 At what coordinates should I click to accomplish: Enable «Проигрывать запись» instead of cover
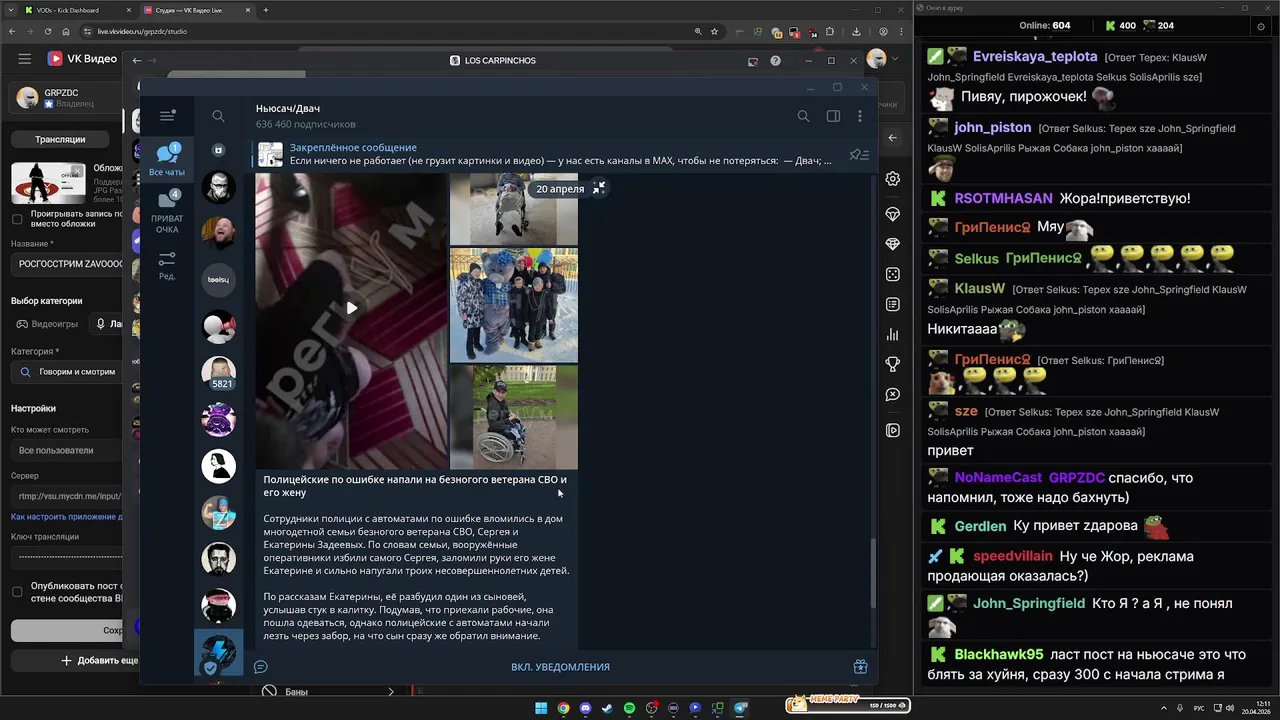[17, 219]
